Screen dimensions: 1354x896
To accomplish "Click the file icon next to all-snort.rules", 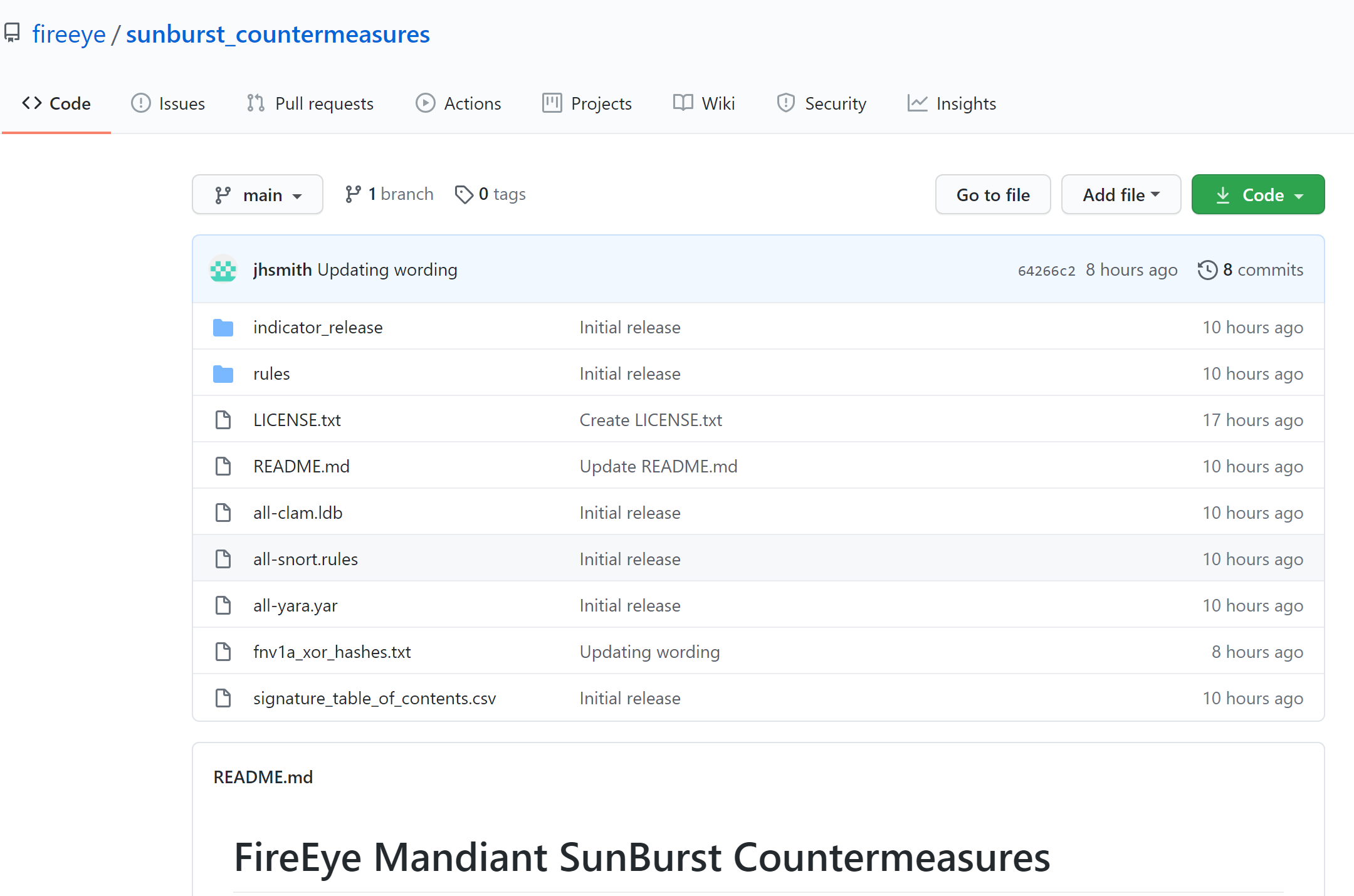I will (223, 559).
